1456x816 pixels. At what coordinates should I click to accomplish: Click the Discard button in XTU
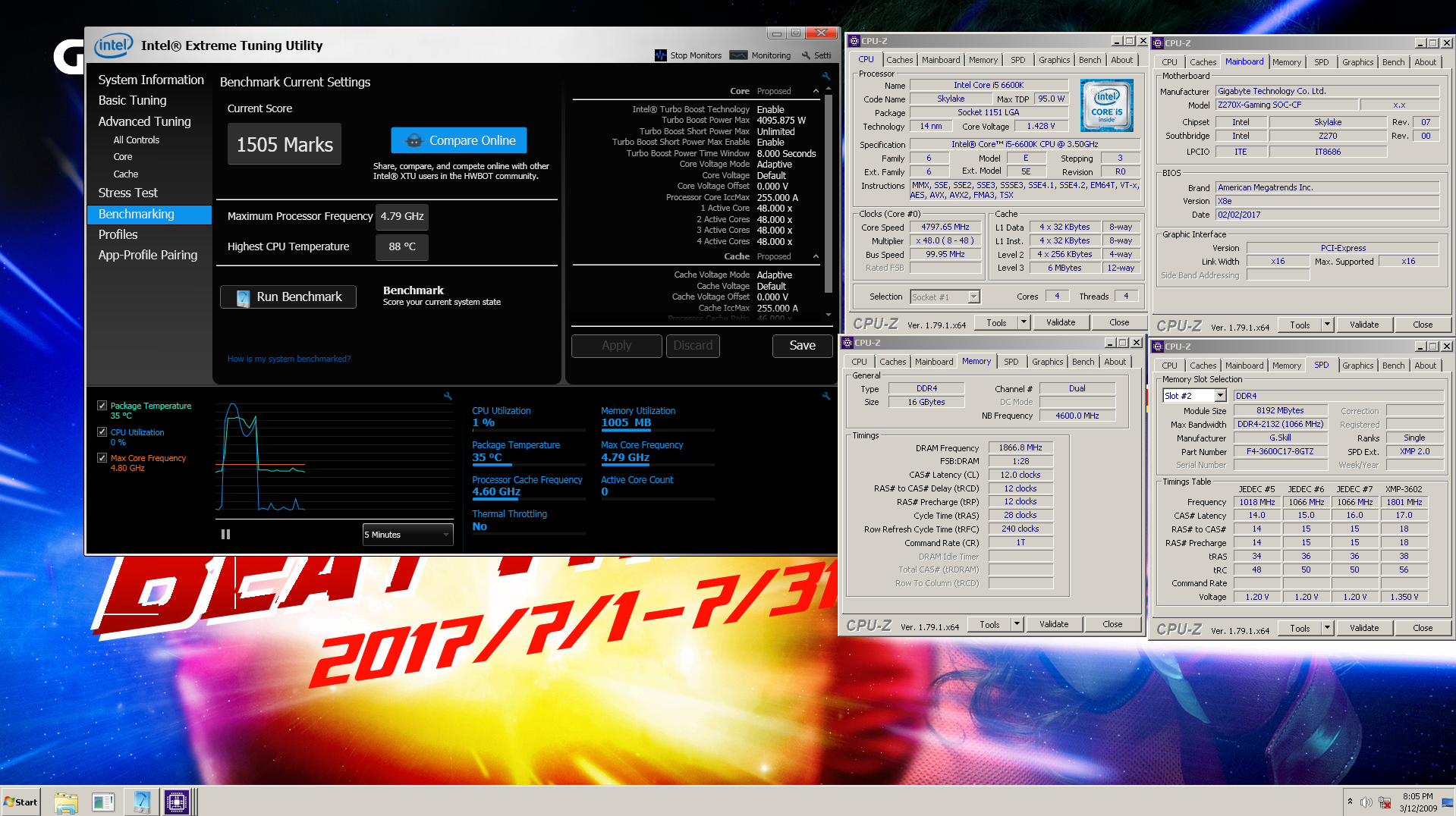(693, 346)
